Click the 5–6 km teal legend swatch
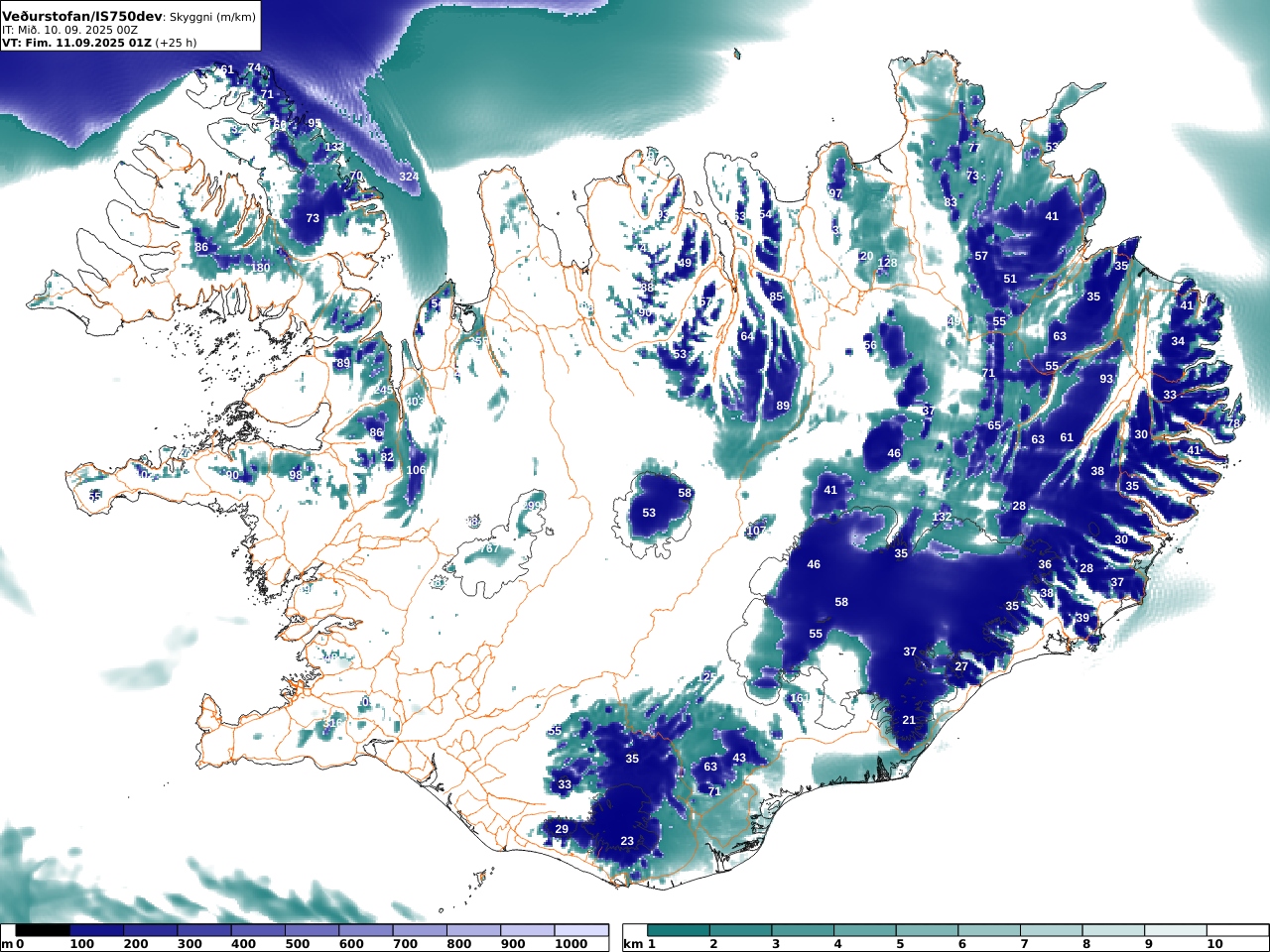 (928, 930)
